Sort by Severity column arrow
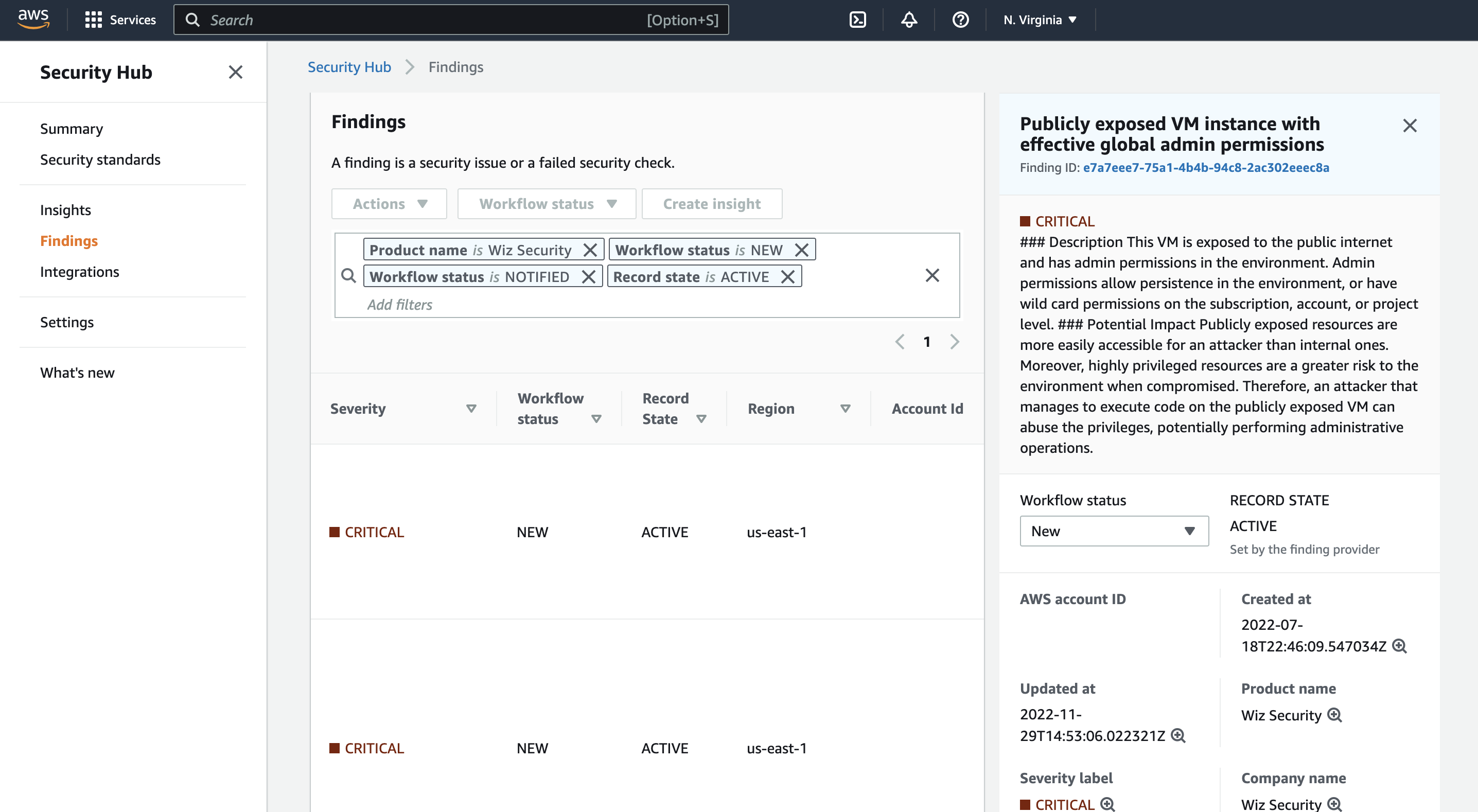The image size is (1478, 812). coord(471,409)
